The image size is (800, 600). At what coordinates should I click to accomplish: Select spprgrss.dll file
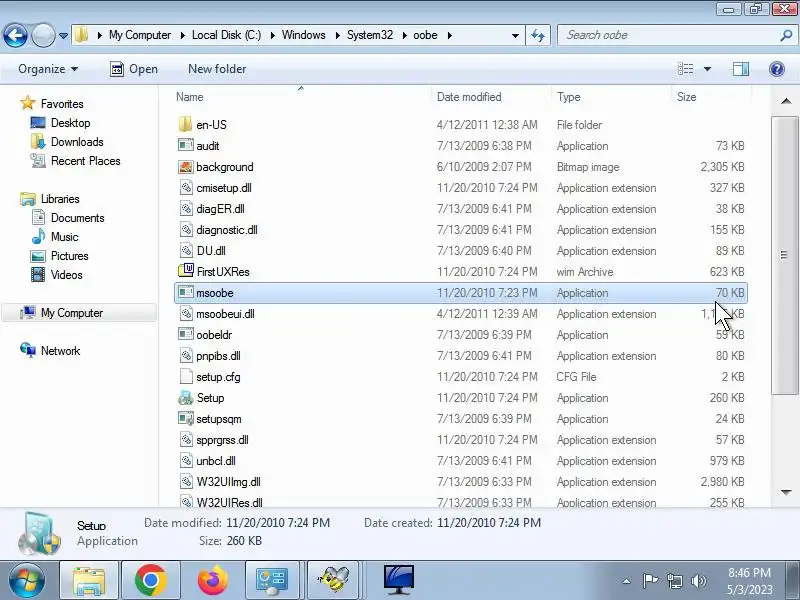coord(461,440)
